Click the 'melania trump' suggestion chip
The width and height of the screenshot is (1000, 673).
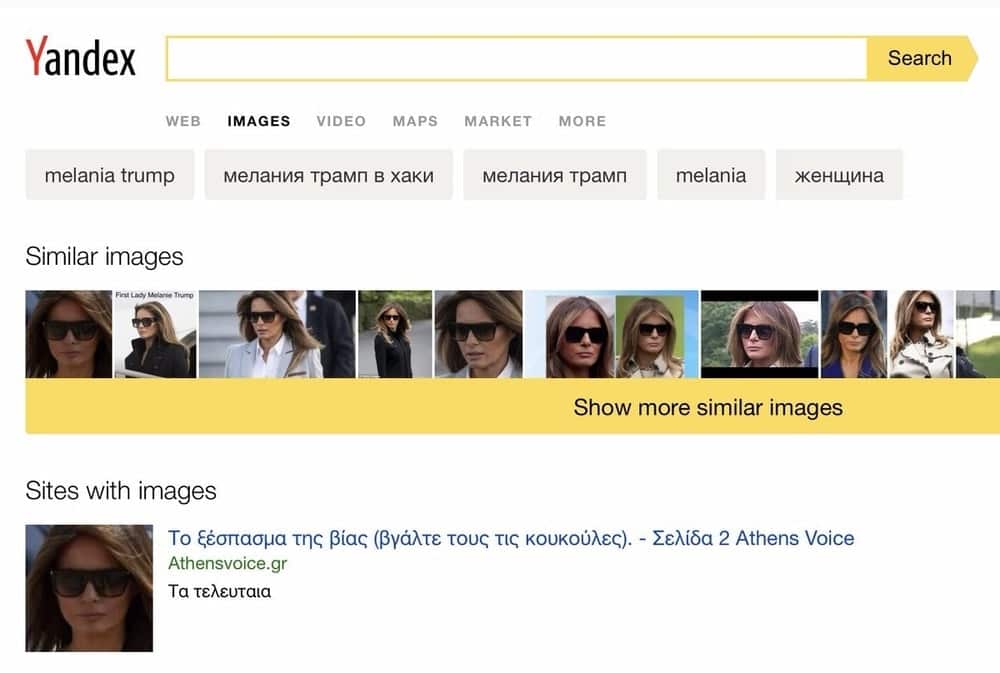[x=110, y=175]
